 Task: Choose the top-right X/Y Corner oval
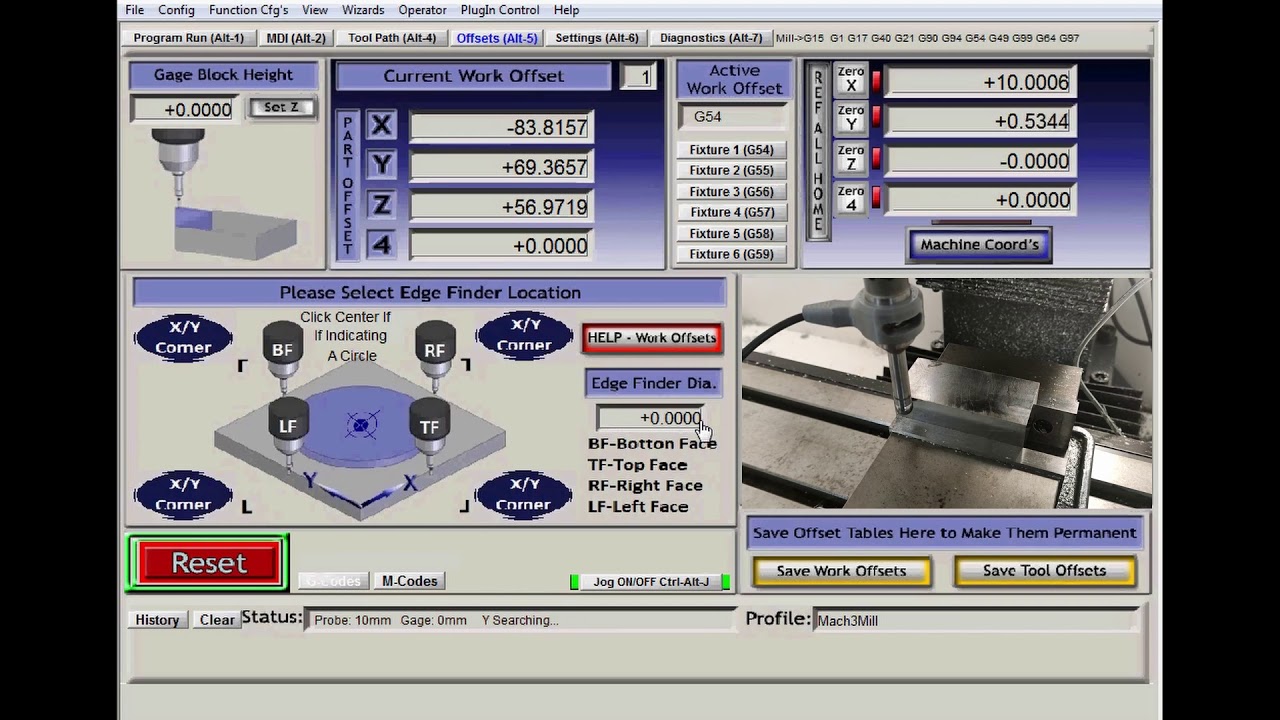tap(524, 335)
